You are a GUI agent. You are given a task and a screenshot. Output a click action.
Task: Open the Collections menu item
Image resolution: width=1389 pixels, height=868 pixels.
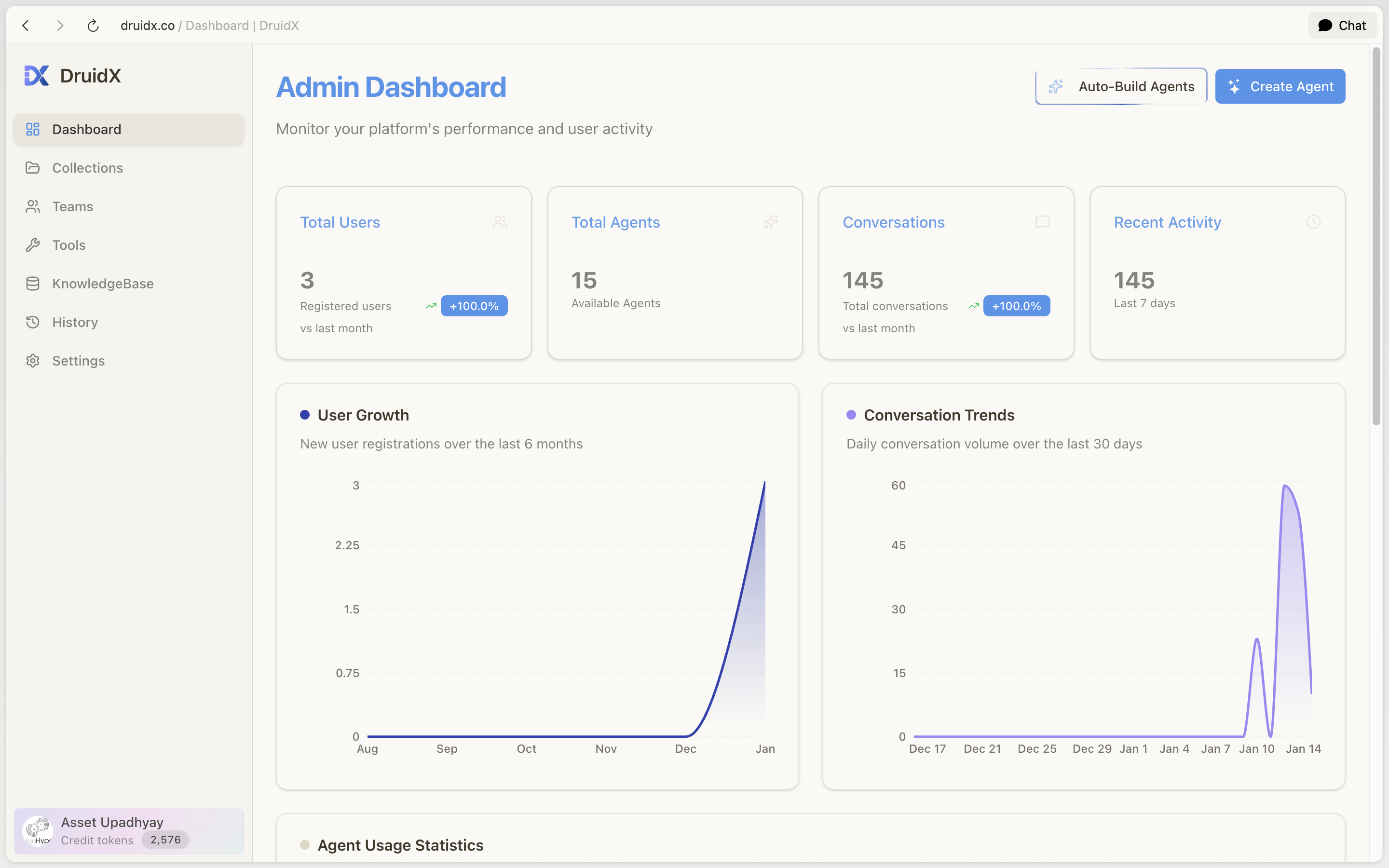87,168
